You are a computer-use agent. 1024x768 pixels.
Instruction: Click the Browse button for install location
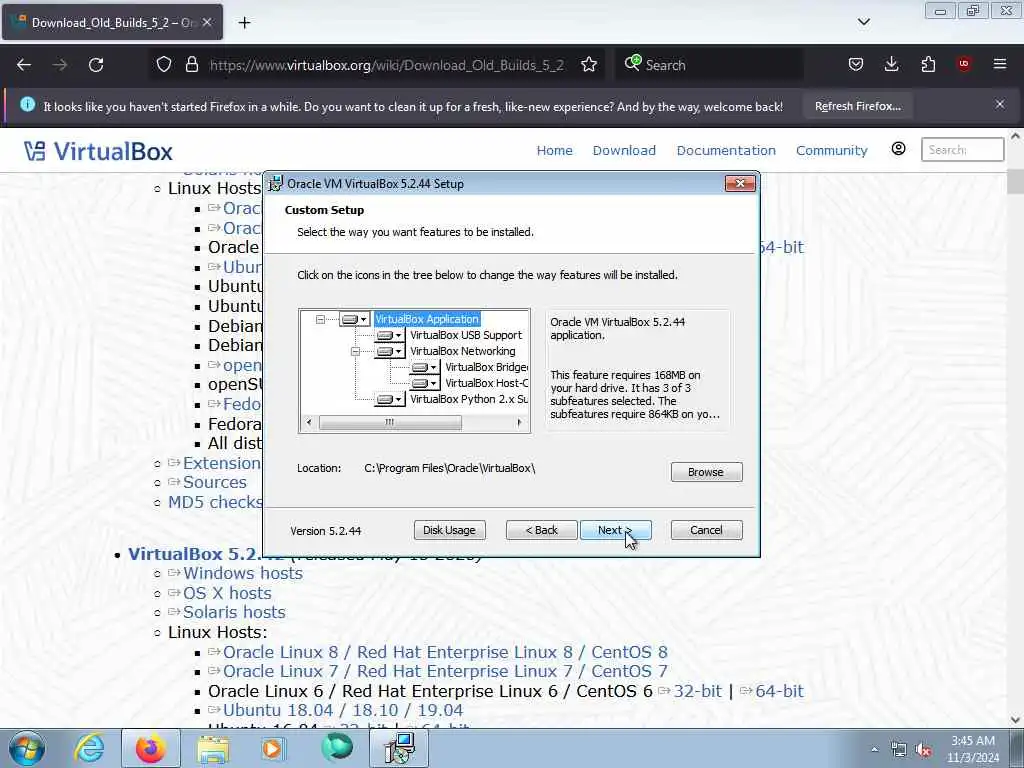pyautogui.click(x=706, y=472)
